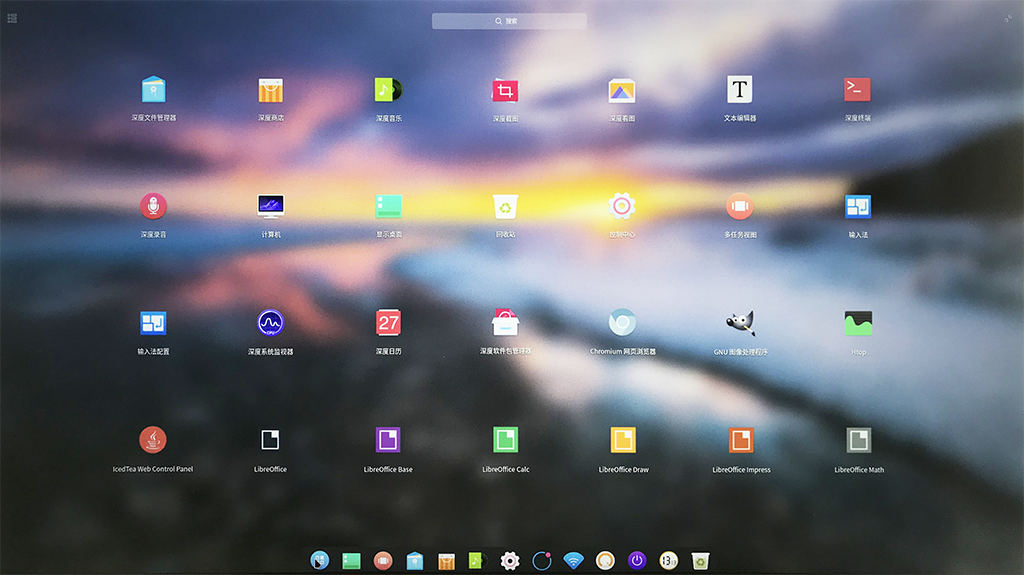Click the clock in the dock
Image resolution: width=1024 pixels, height=575 pixels.
[669, 561]
